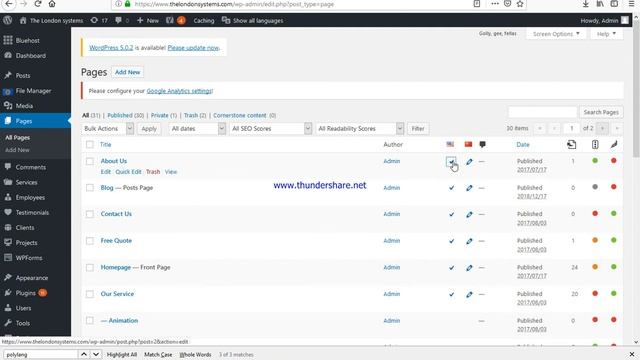The image size is (640, 360).
Task: Click the Filter button
Action: pyautogui.click(x=418, y=129)
